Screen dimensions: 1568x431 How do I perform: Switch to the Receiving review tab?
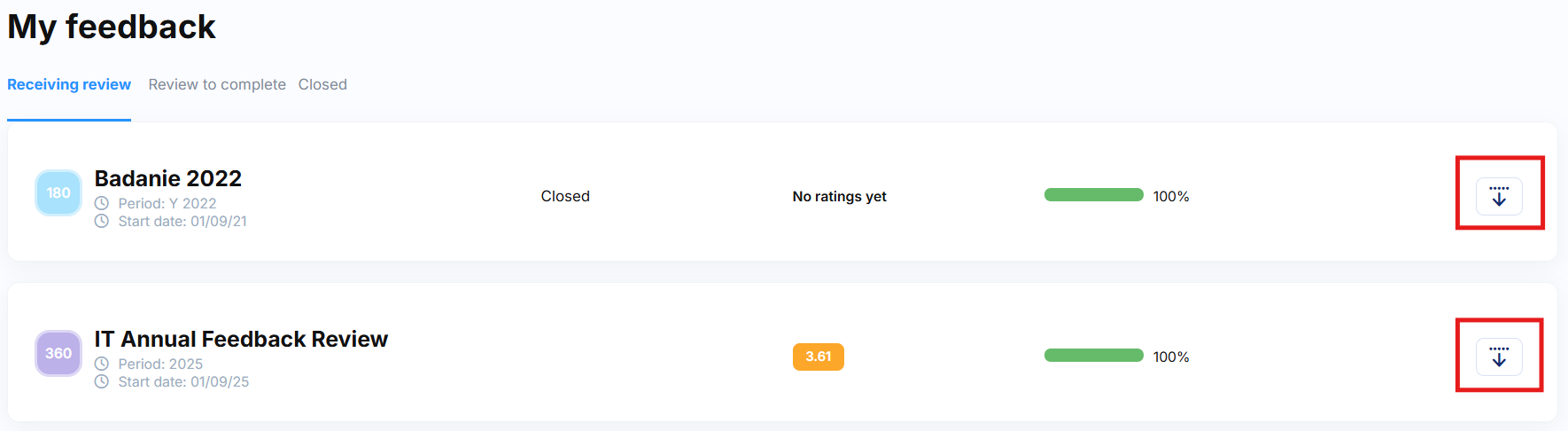69,84
